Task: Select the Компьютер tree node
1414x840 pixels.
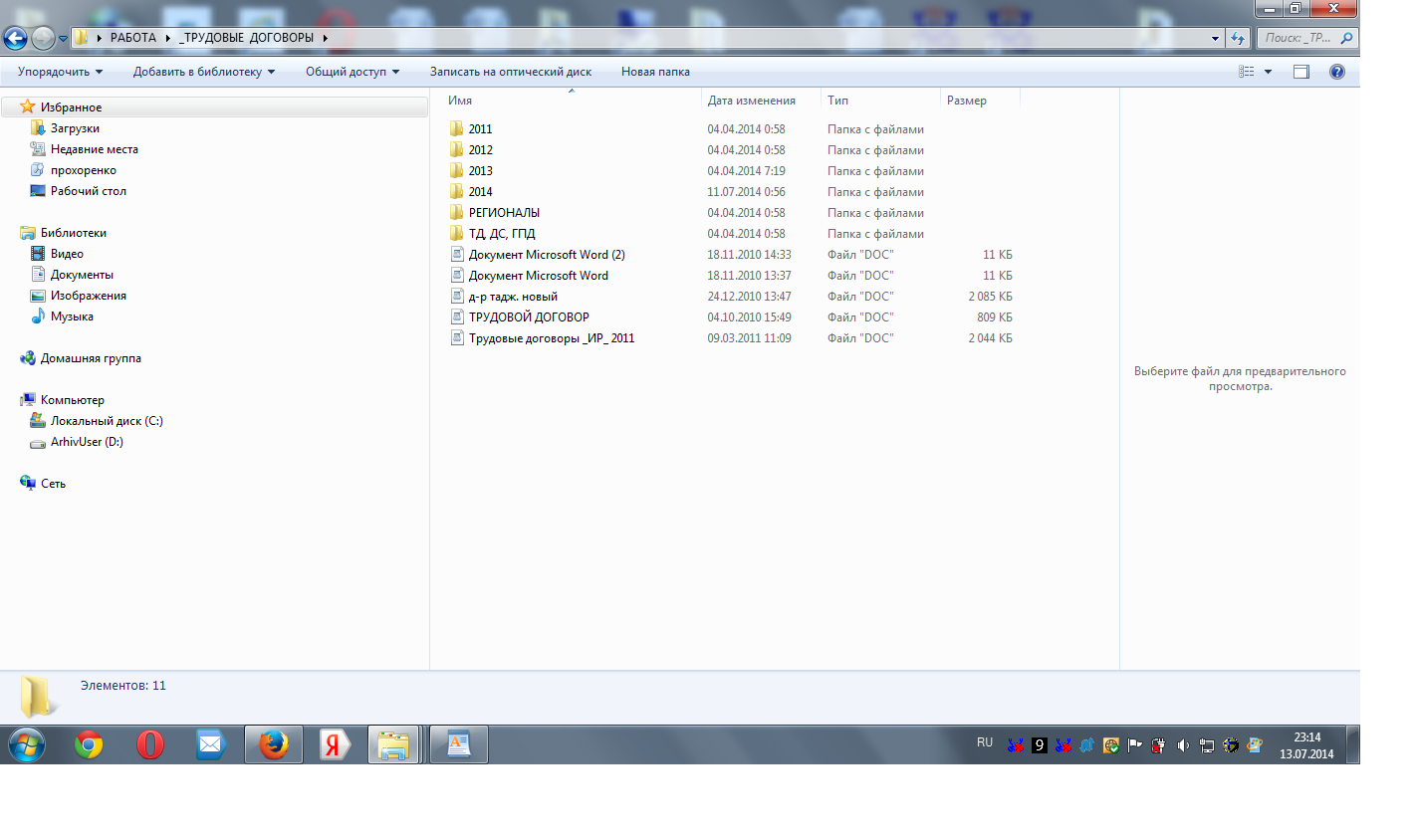Action: [x=72, y=400]
